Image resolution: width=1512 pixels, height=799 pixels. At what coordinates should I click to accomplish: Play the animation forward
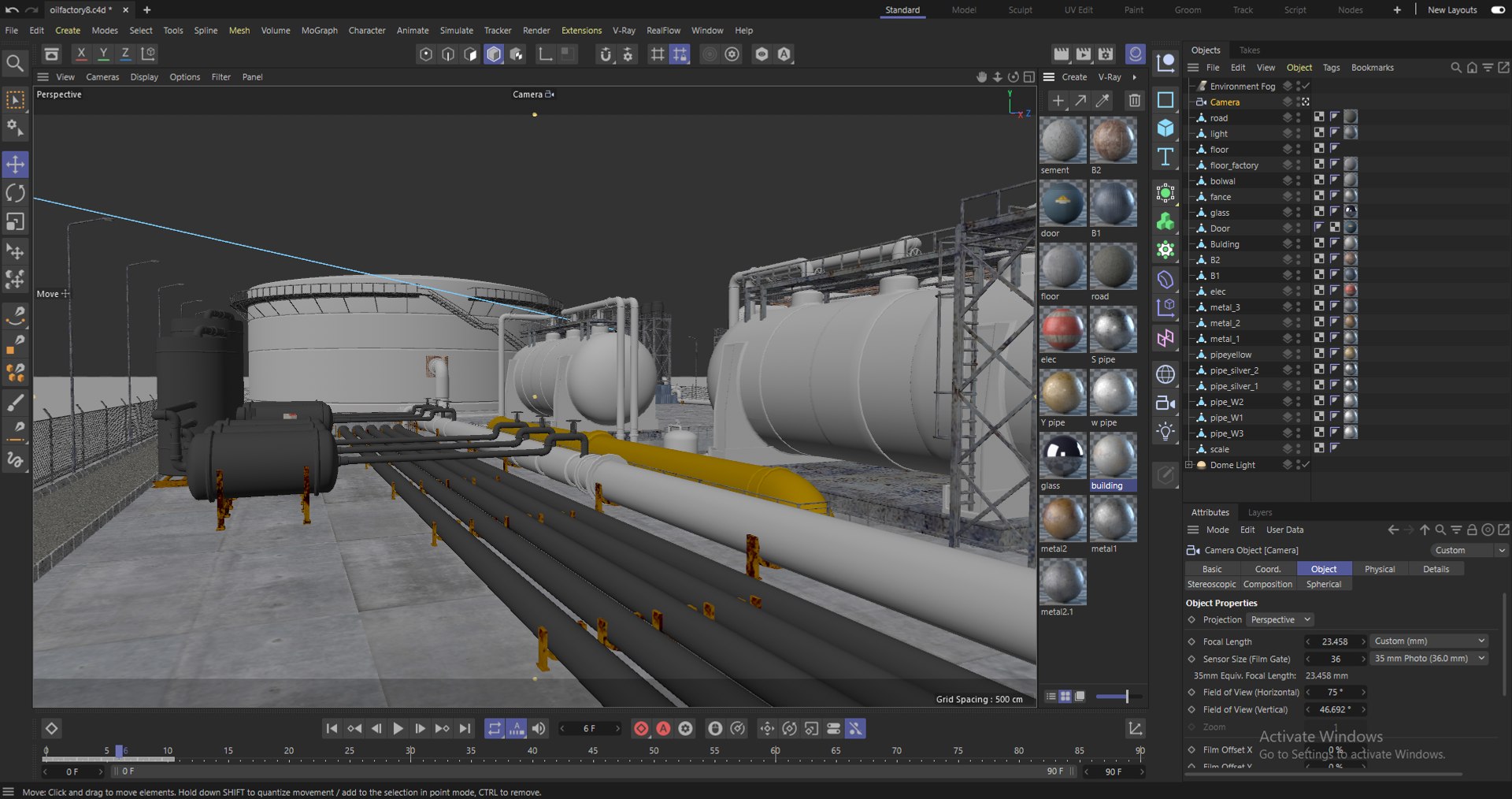pyautogui.click(x=398, y=729)
